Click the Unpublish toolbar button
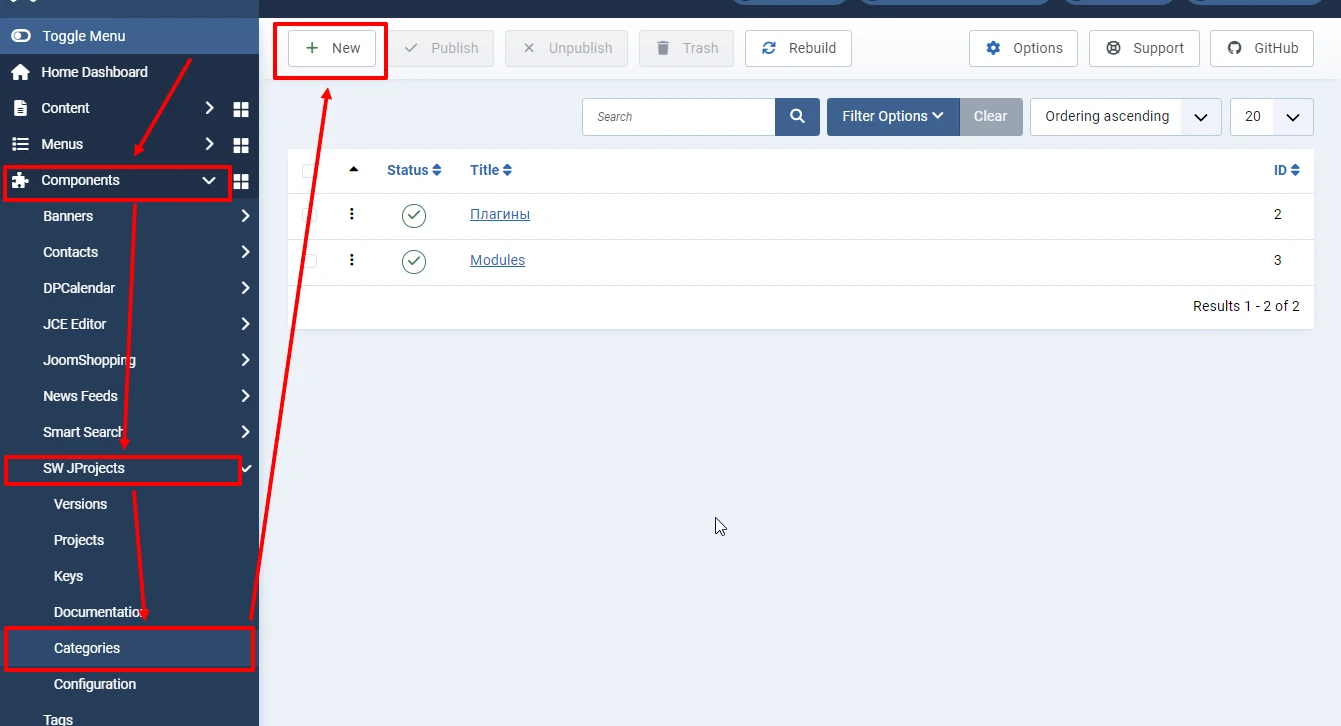1341x726 pixels. pos(566,48)
